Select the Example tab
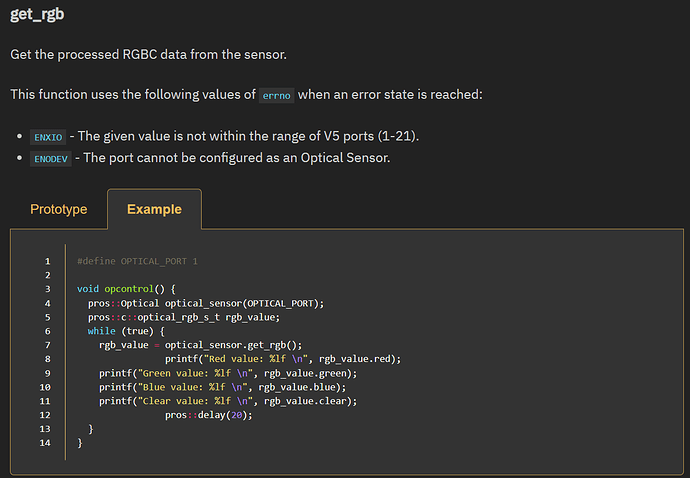The height and width of the screenshot is (478, 690). click(154, 209)
